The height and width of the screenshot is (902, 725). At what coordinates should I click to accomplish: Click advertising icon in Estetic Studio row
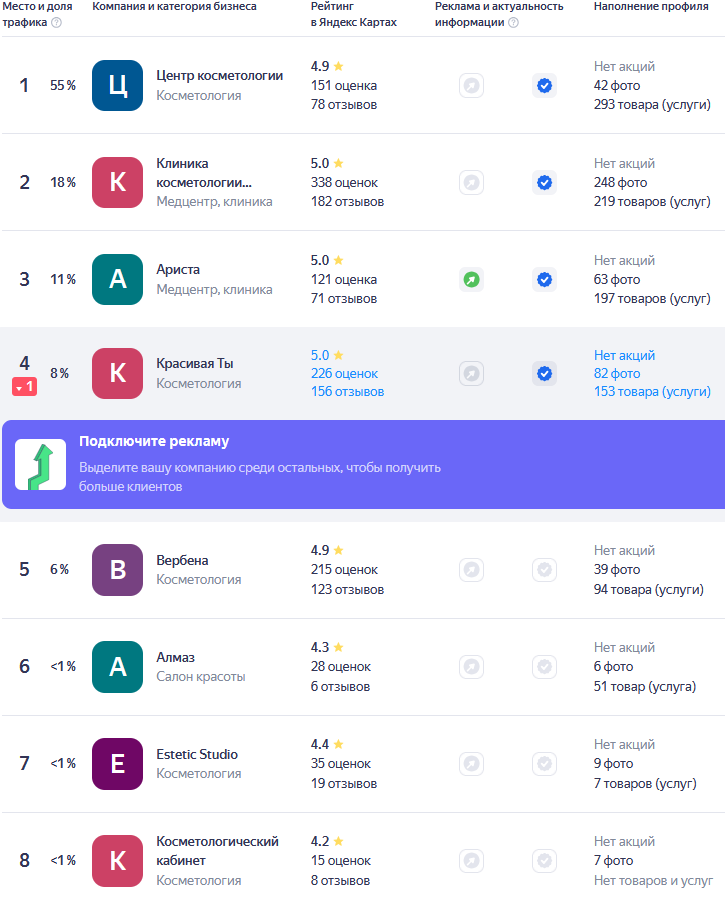tap(471, 764)
